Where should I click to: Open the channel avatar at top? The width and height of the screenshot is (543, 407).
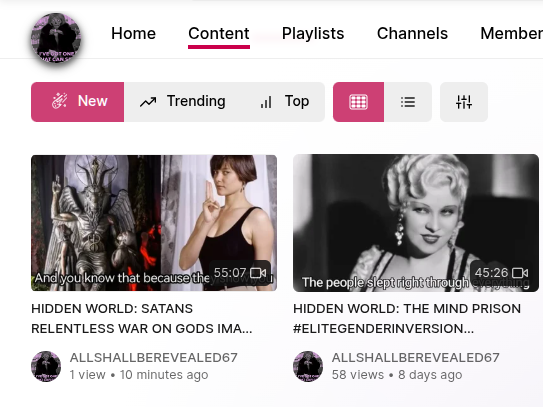click(x=56, y=38)
